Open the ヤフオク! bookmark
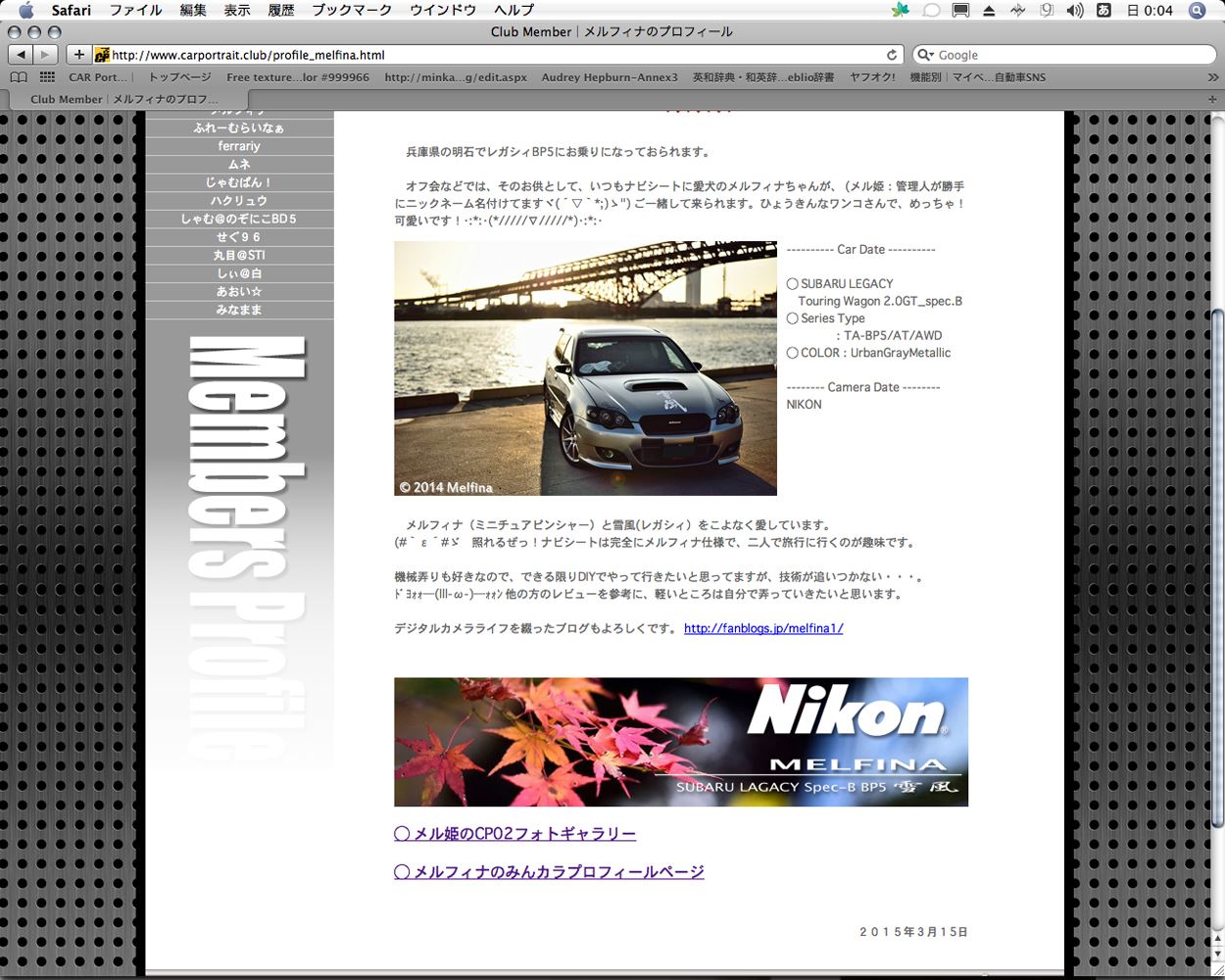The height and width of the screenshot is (980, 1225). click(x=872, y=77)
